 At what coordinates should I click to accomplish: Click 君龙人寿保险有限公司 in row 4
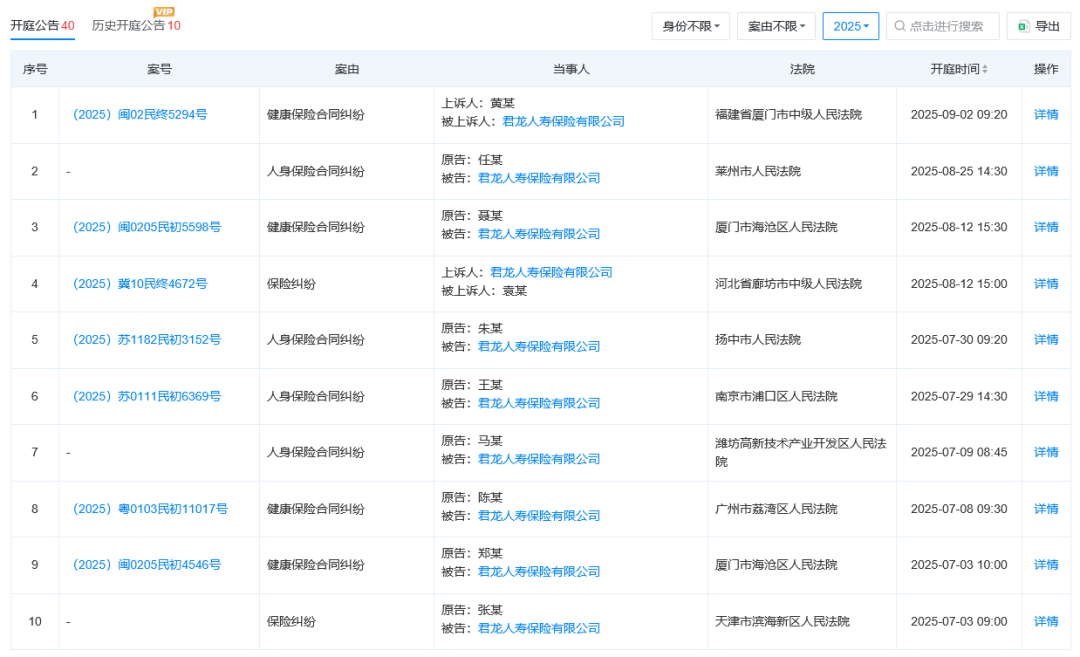[x=551, y=272]
